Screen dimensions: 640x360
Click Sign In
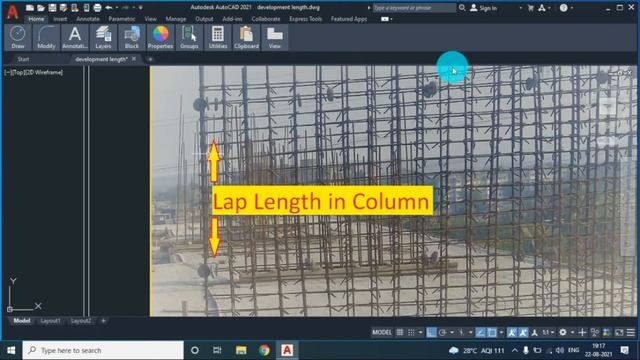483,8
